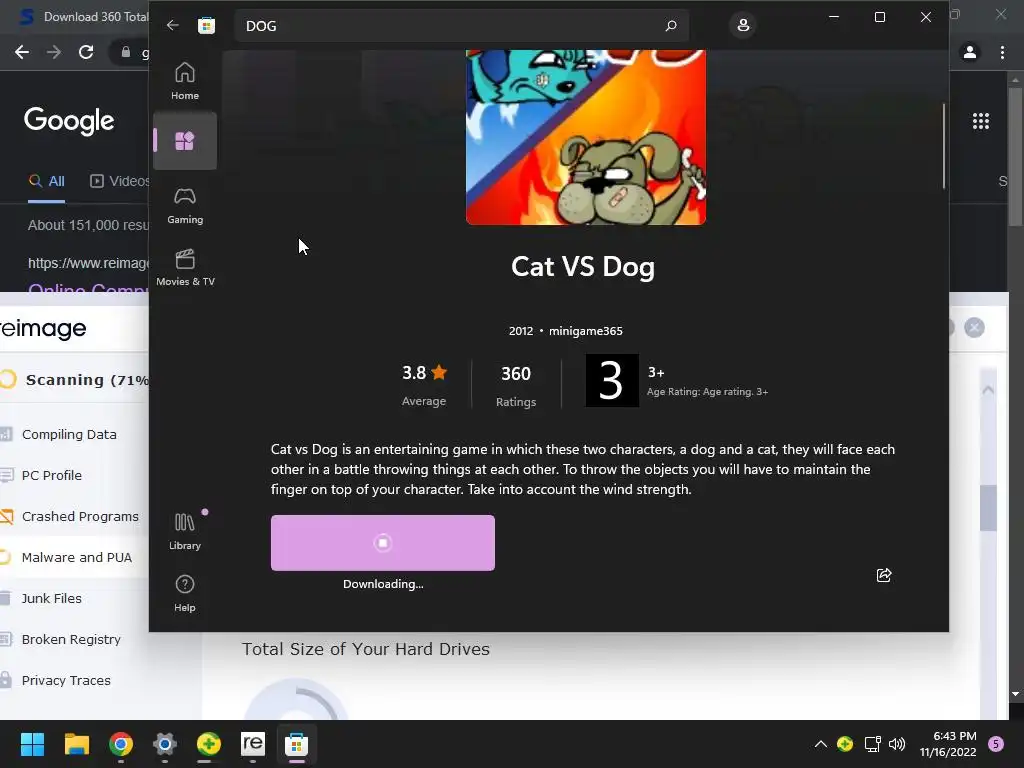Click Chrome's back arrow

pos(22,52)
